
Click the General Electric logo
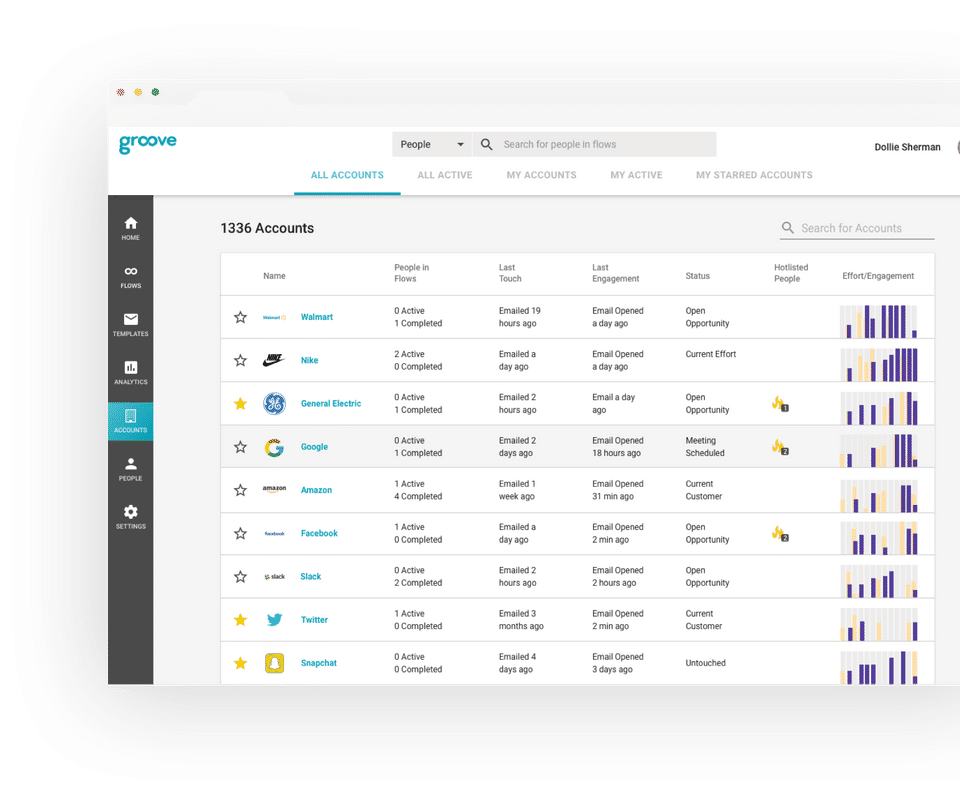coord(274,404)
